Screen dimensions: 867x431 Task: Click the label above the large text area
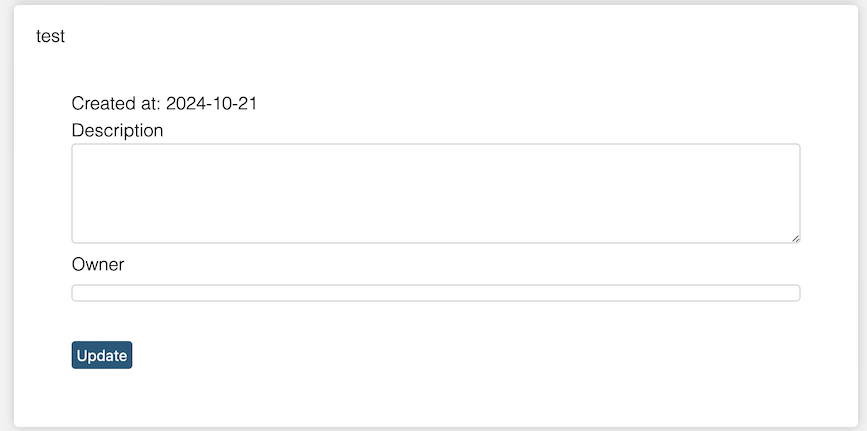click(117, 131)
